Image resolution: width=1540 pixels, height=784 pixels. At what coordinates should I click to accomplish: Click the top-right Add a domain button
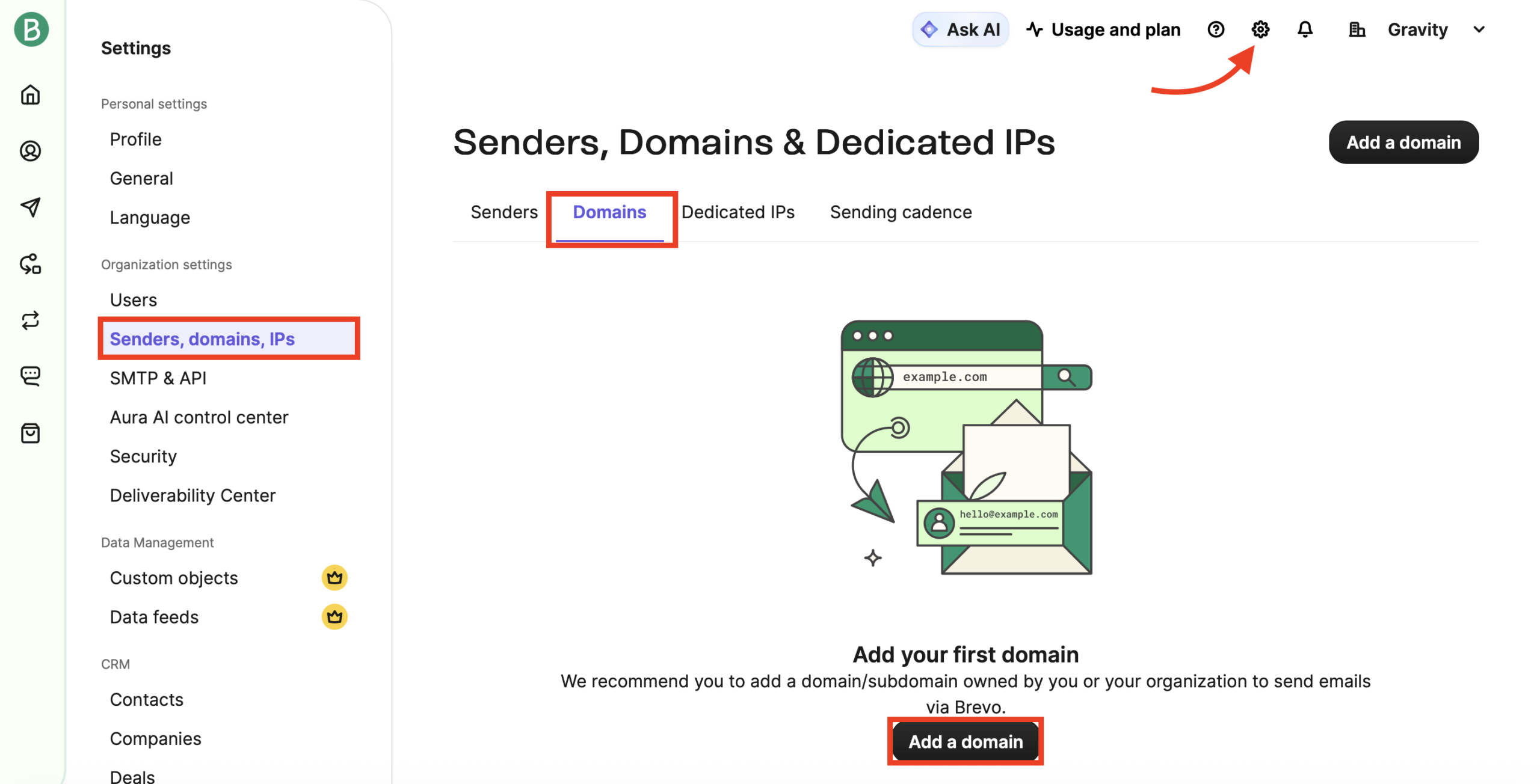(x=1403, y=142)
